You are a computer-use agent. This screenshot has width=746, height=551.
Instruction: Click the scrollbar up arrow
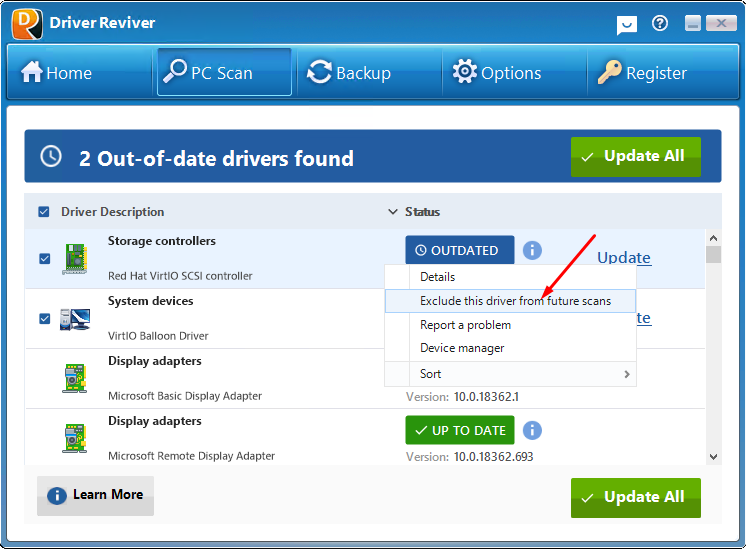tap(713, 237)
